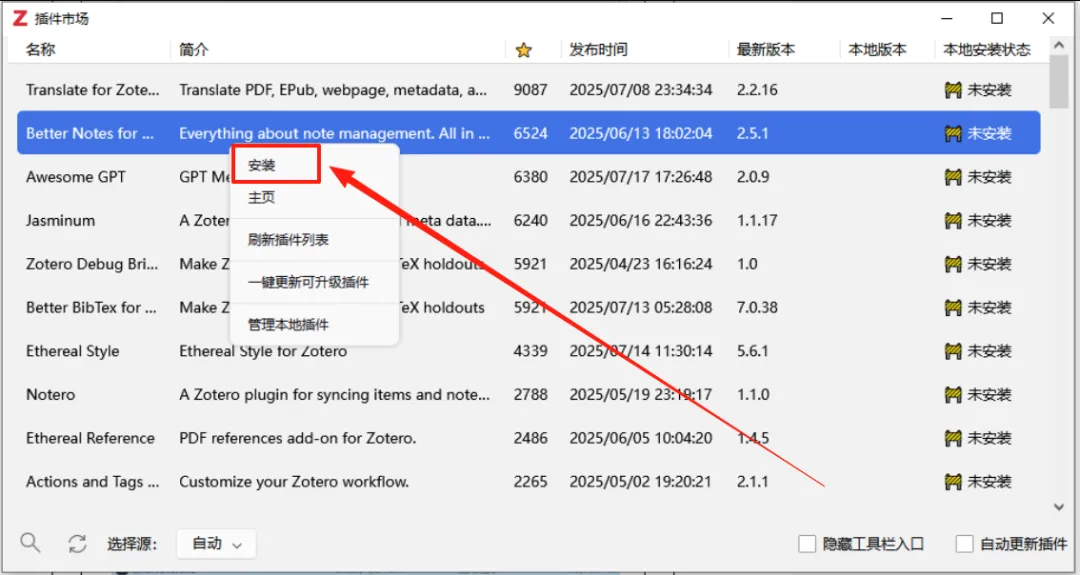Click not-installed icon in Better Notes row
Viewport: 1080px width, 575px height.
[x=953, y=134]
